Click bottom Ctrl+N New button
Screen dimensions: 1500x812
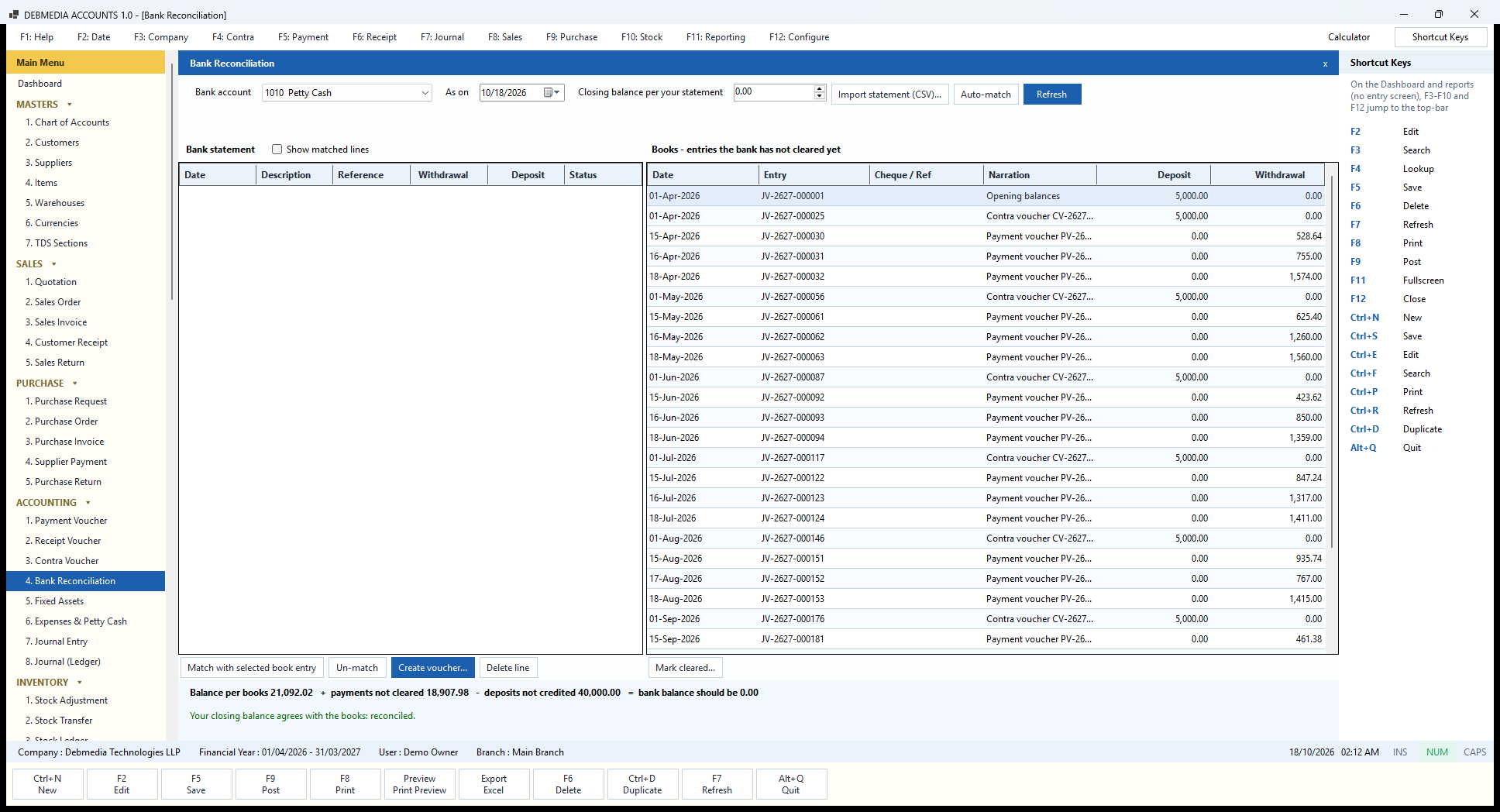click(47, 784)
